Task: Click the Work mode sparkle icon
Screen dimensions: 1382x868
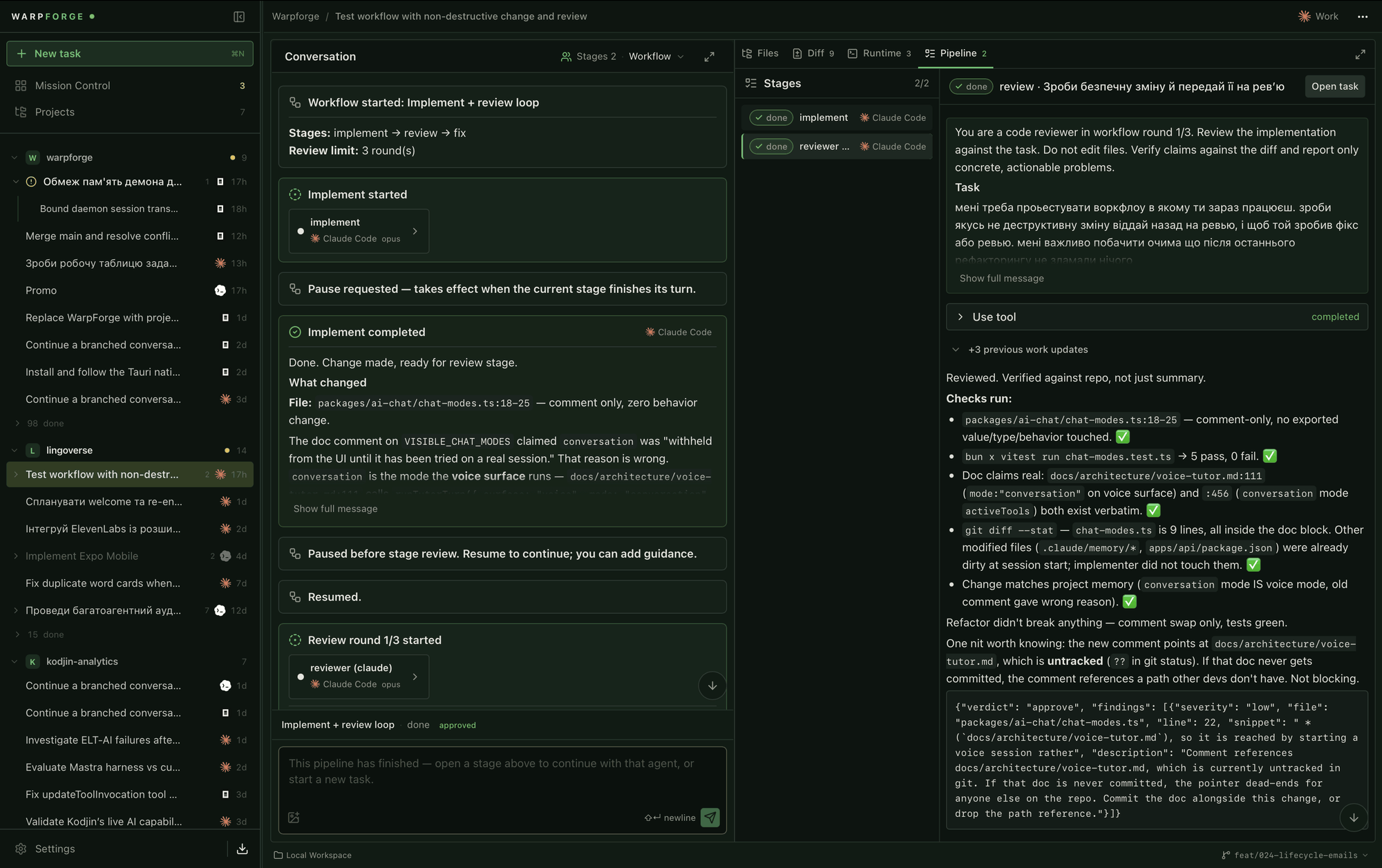Action: pos(1304,17)
